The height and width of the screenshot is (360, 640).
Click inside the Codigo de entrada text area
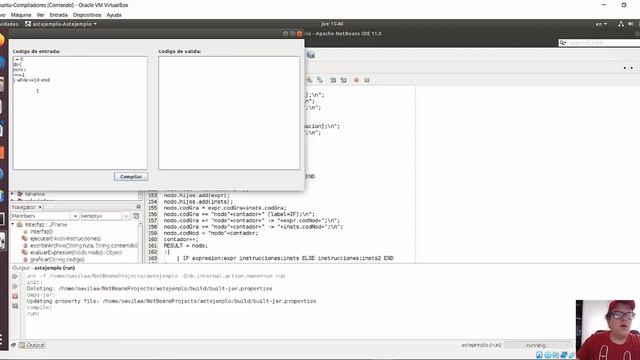(80, 113)
